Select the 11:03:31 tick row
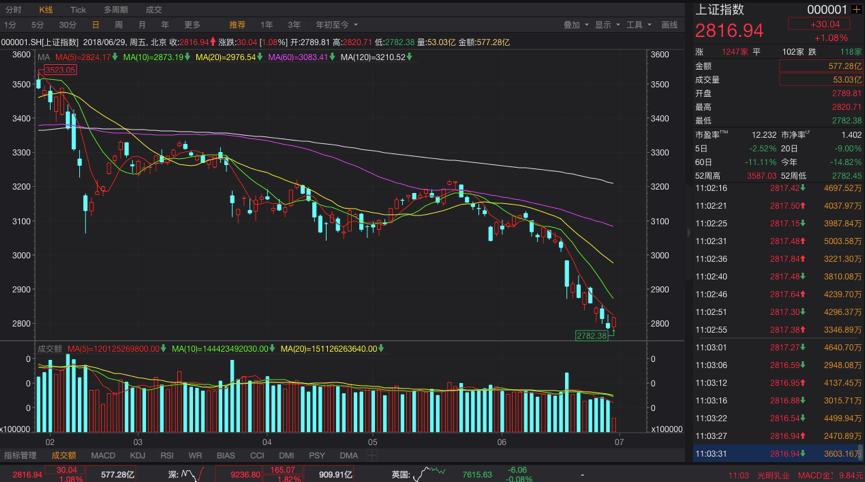Image resolution: width=865 pixels, height=482 pixels. tap(778, 454)
